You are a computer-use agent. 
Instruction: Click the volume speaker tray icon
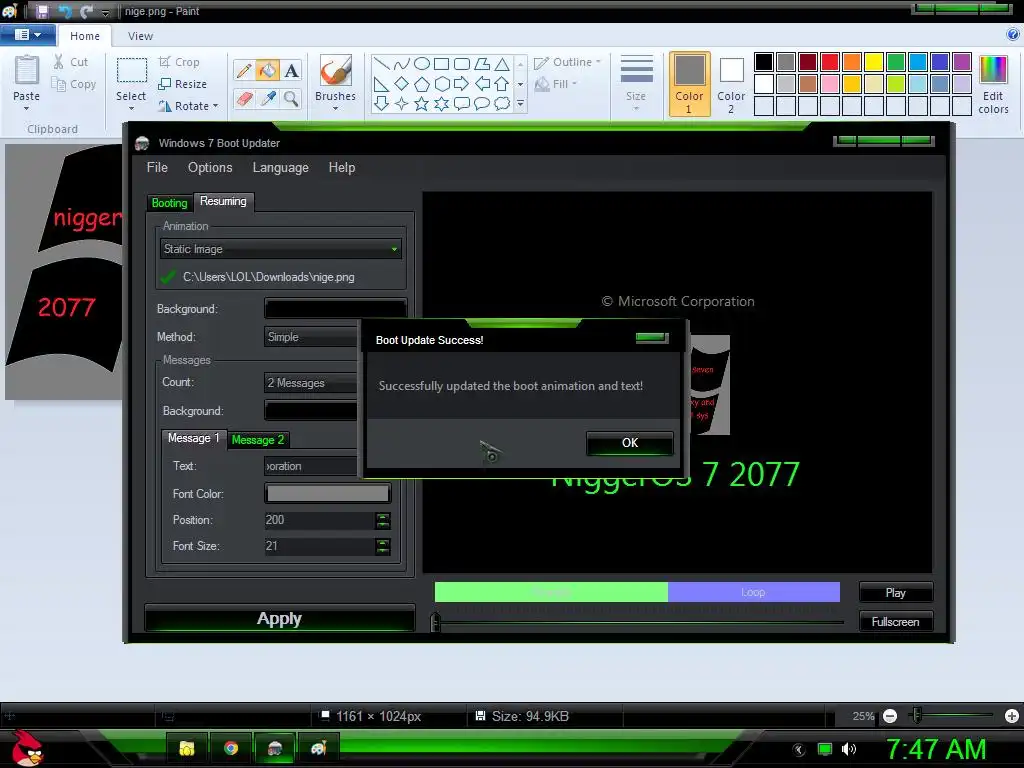click(x=848, y=749)
